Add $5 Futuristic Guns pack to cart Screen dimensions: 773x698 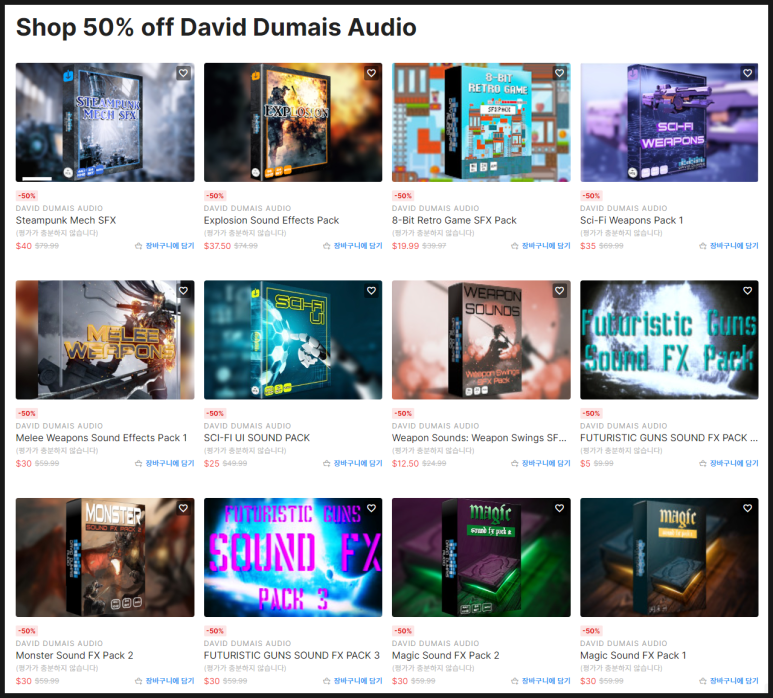tap(729, 463)
